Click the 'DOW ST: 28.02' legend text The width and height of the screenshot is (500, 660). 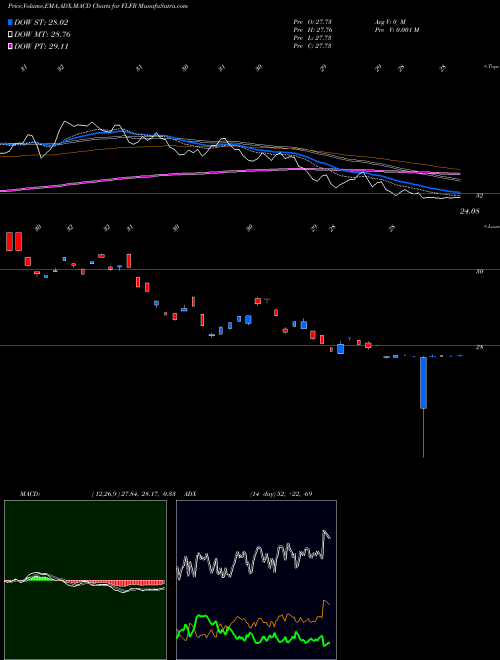pos(41,22)
